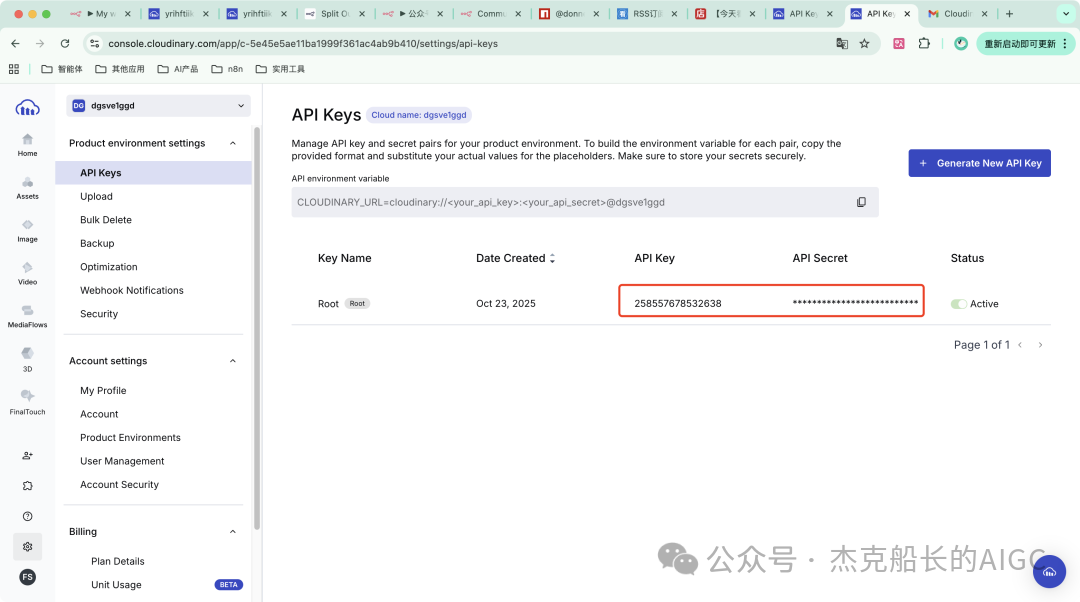Collapse Account settings section
This screenshot has width=1080, height=602.
(x=233, y=361)
